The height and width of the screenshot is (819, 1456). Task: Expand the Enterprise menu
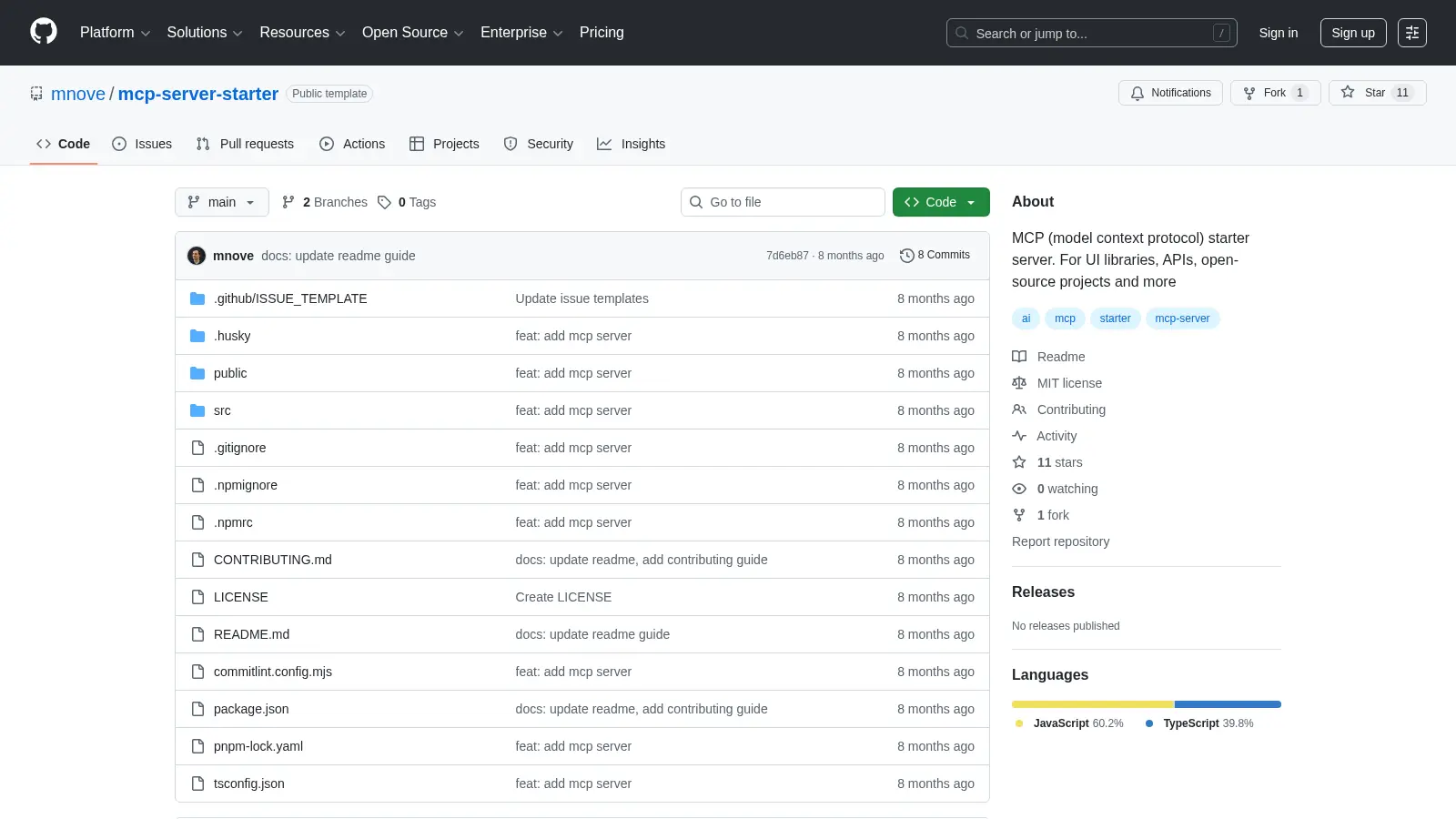[521, 33]
